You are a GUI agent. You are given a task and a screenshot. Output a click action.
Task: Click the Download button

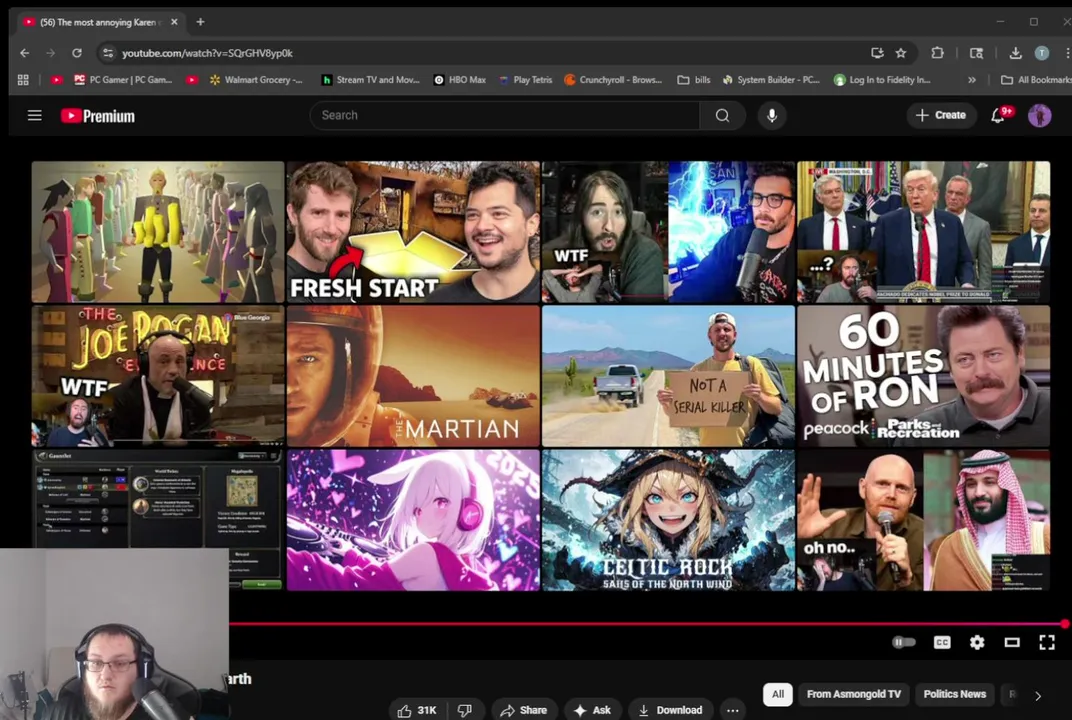pos(671,710)
